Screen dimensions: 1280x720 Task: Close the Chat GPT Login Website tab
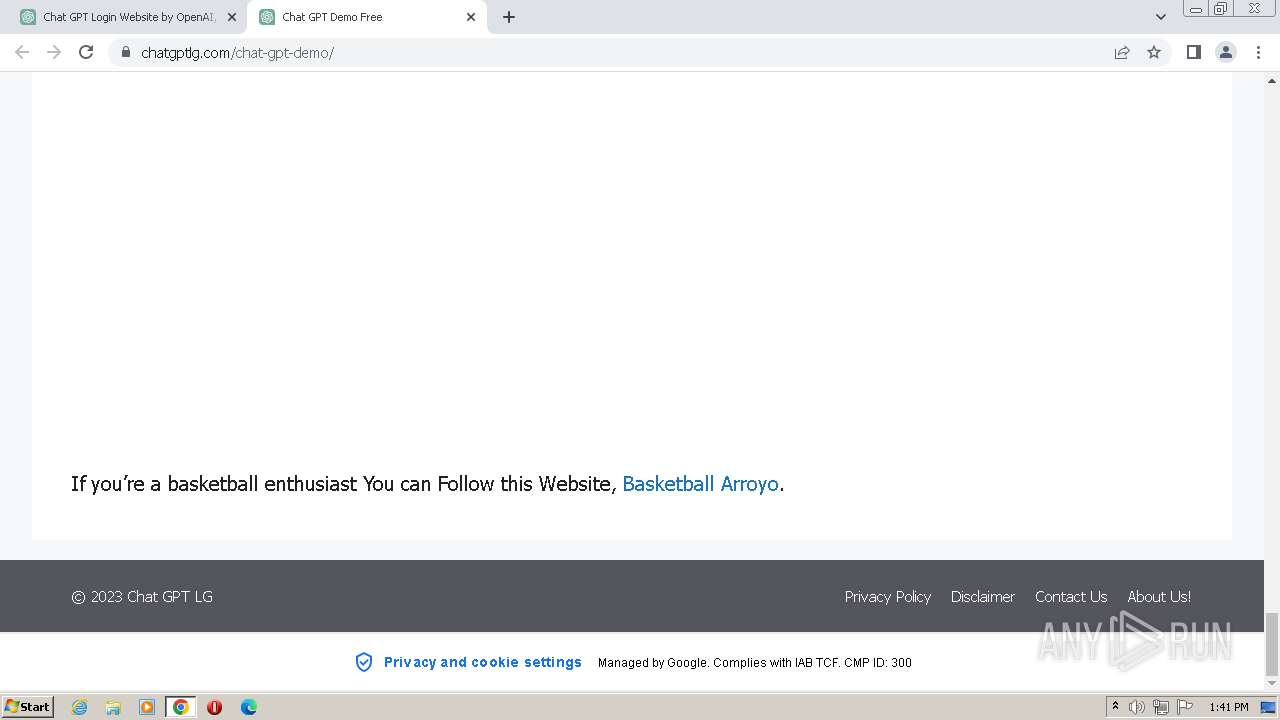232,17
